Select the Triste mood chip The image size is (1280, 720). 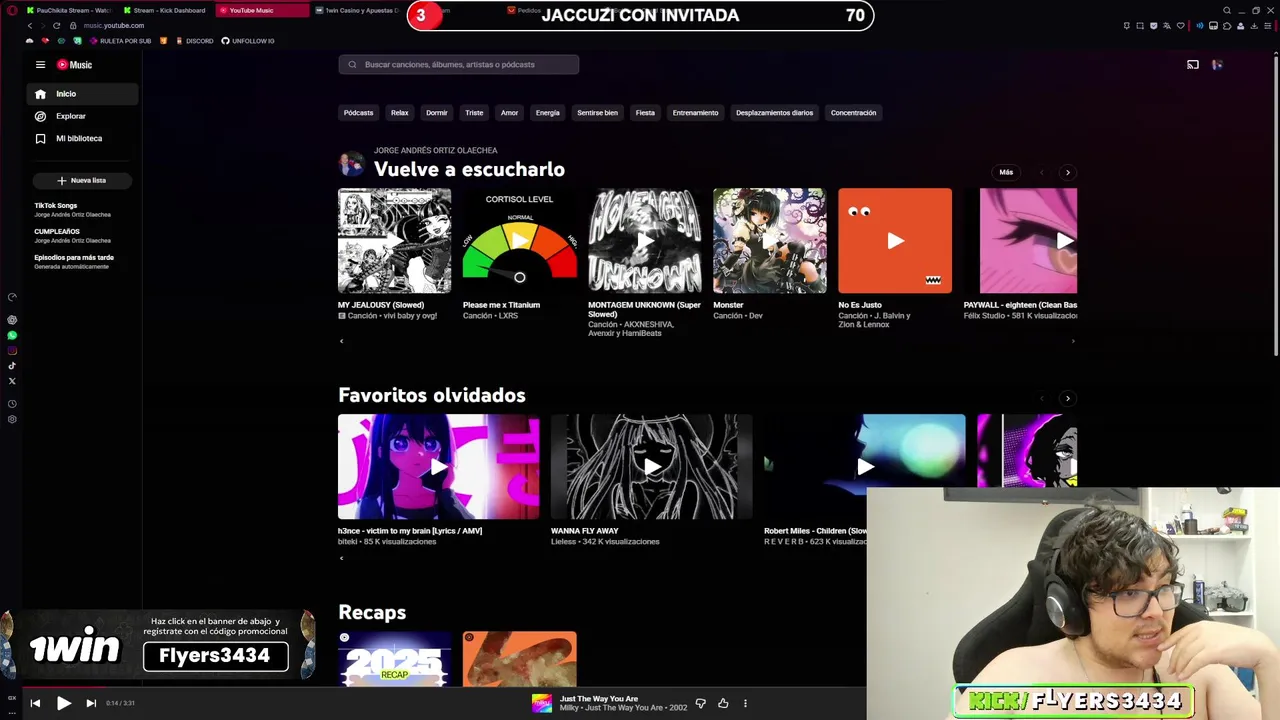474,113
